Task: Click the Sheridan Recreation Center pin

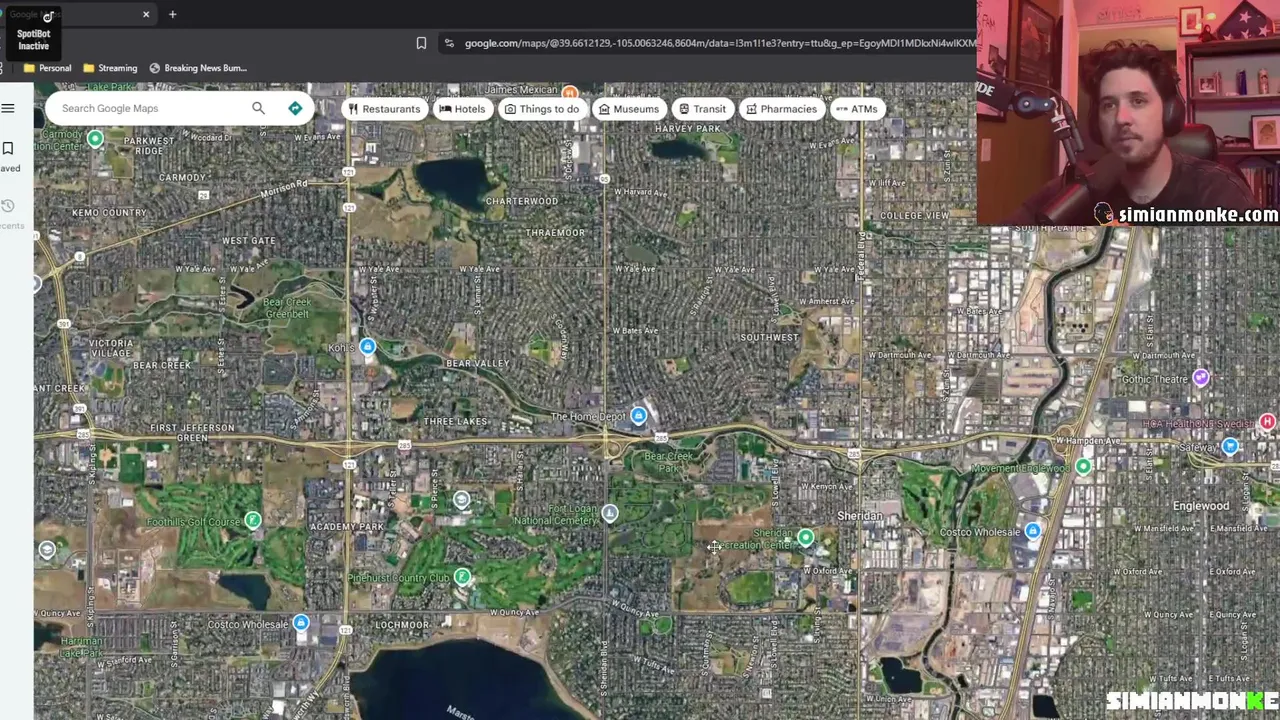Action: (805, 538)
